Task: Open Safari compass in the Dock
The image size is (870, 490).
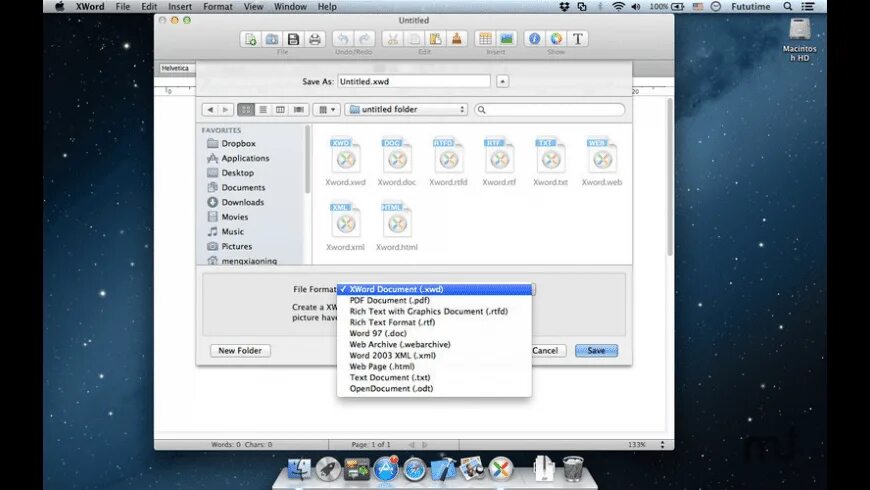Action: tap(414, 469)
